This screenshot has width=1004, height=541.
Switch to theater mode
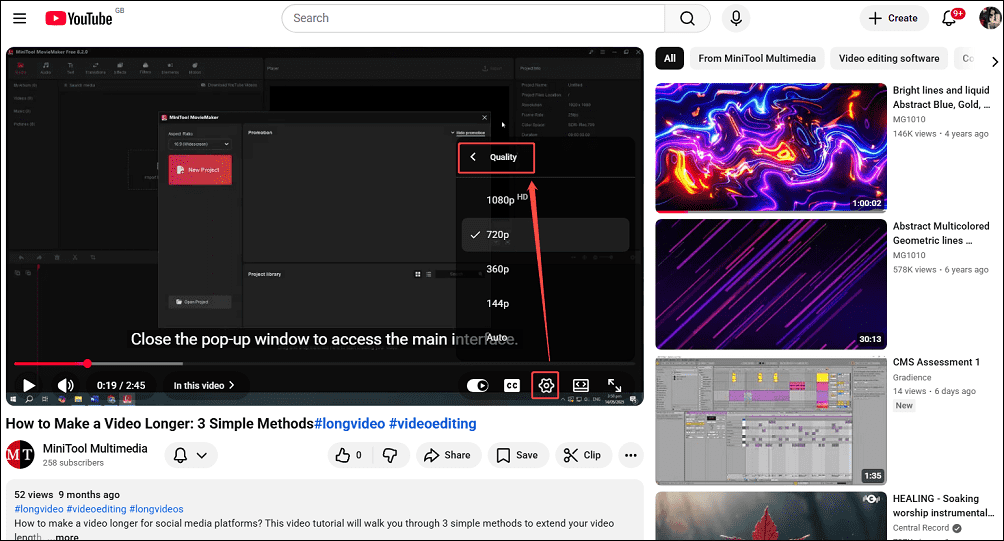(x=580, y=385)
